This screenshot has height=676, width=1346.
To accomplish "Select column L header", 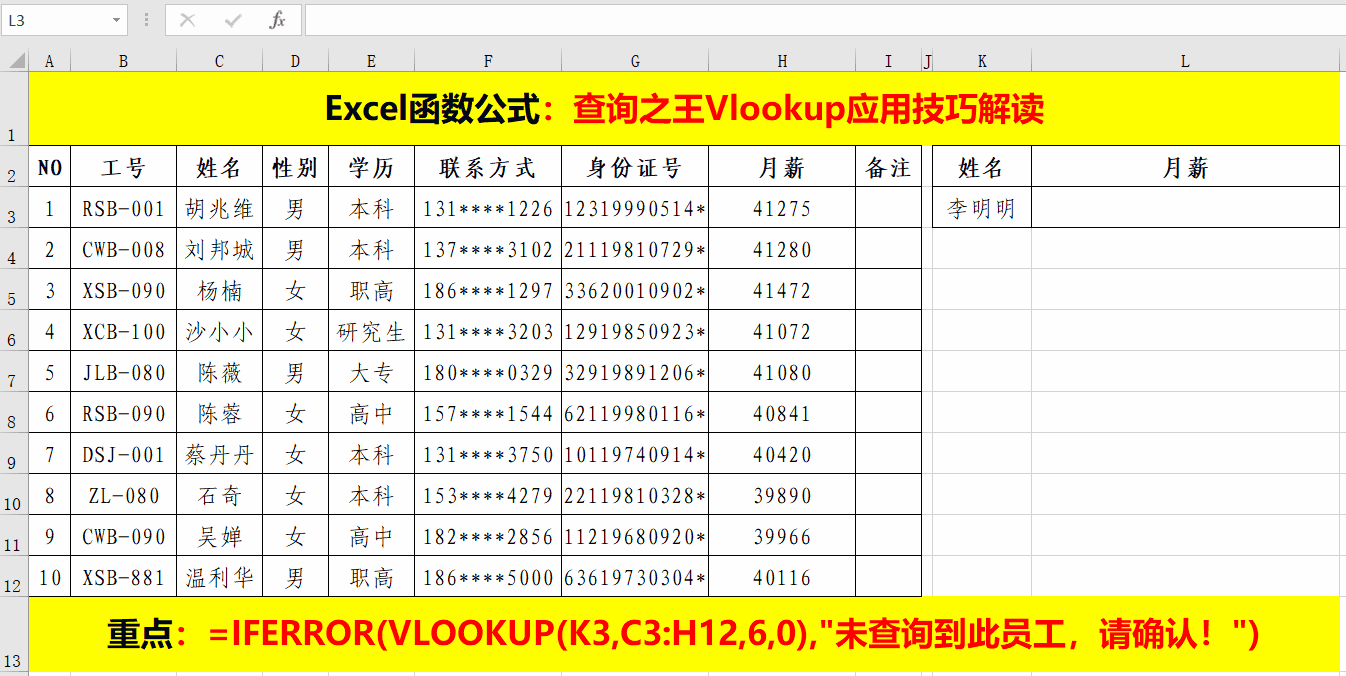I will (x=1185, y=61).
